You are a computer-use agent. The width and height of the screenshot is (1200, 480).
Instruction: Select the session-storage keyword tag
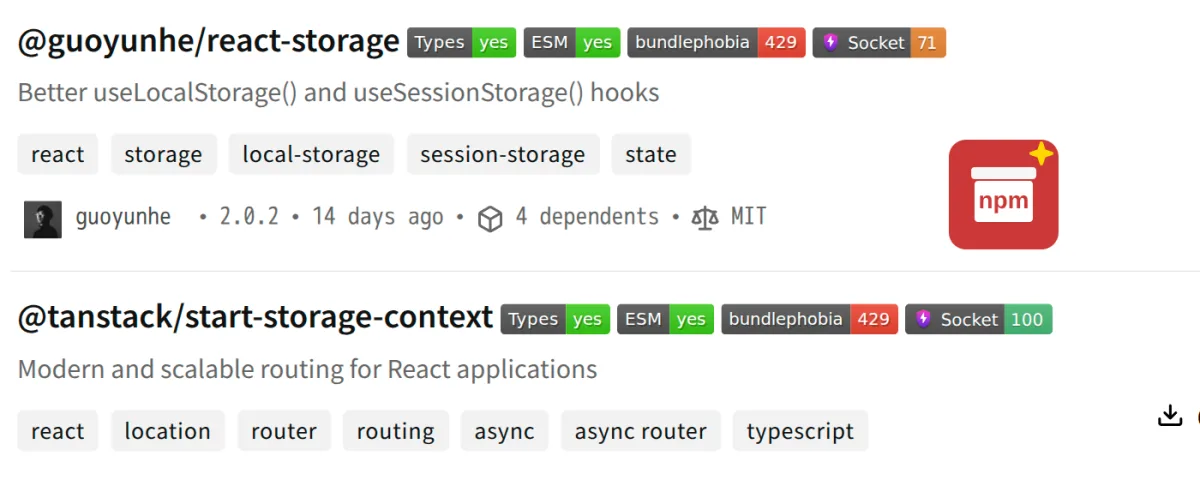click(503, 155)
